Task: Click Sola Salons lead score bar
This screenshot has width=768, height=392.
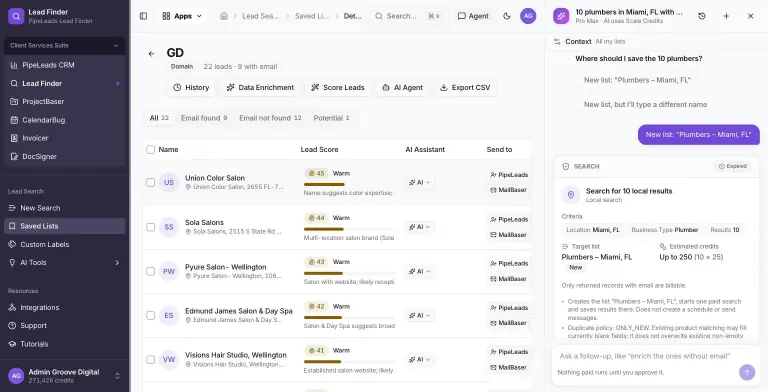Action: [349, 229]
